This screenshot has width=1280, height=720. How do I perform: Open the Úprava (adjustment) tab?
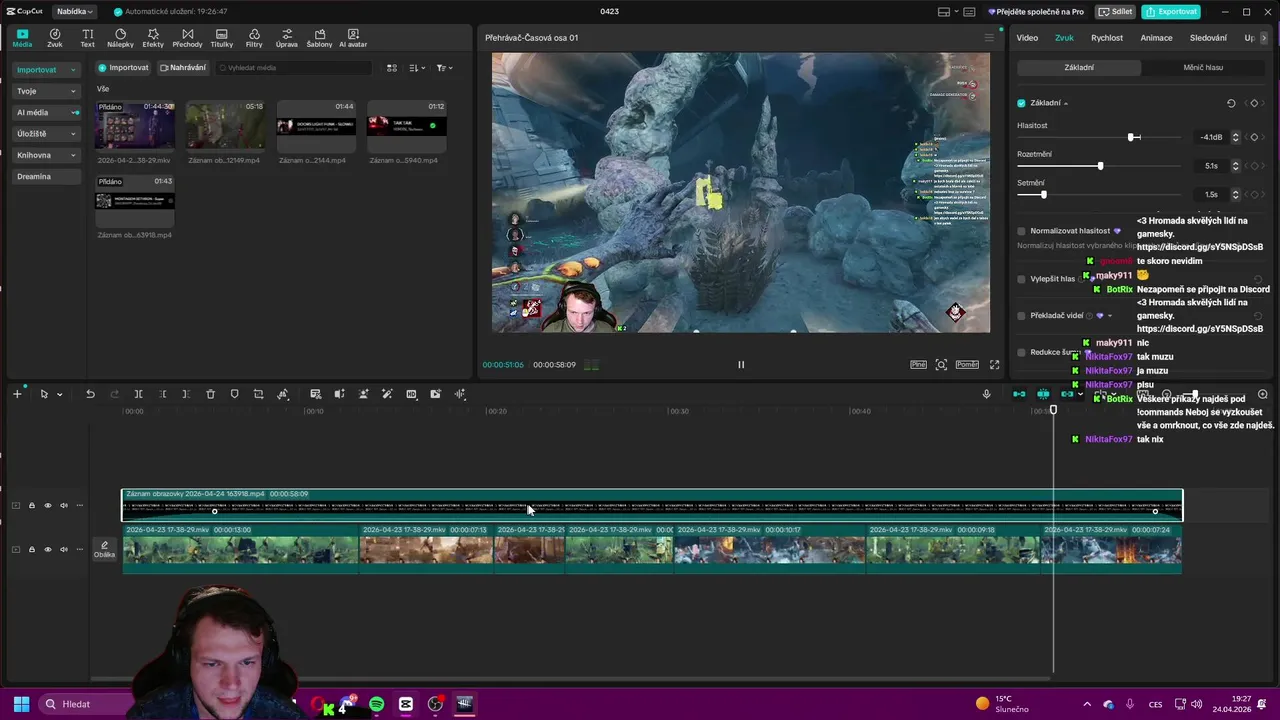pyautogui.click(x=287, y=38)
